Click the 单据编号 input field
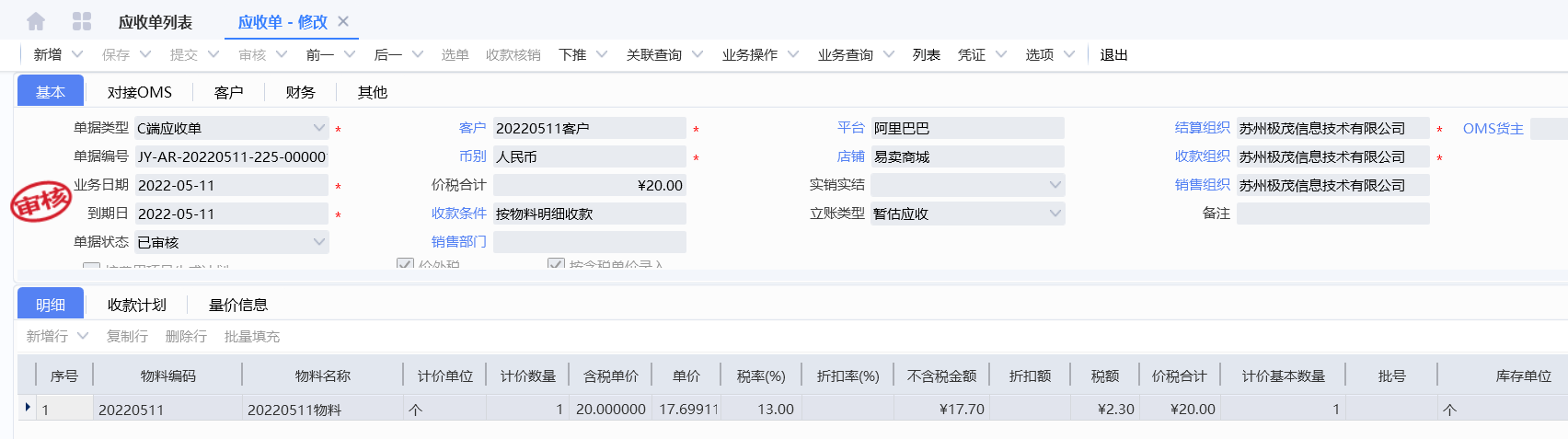Image resolution: width=1568 pixels, height=439 pixels. click(232, 156)
